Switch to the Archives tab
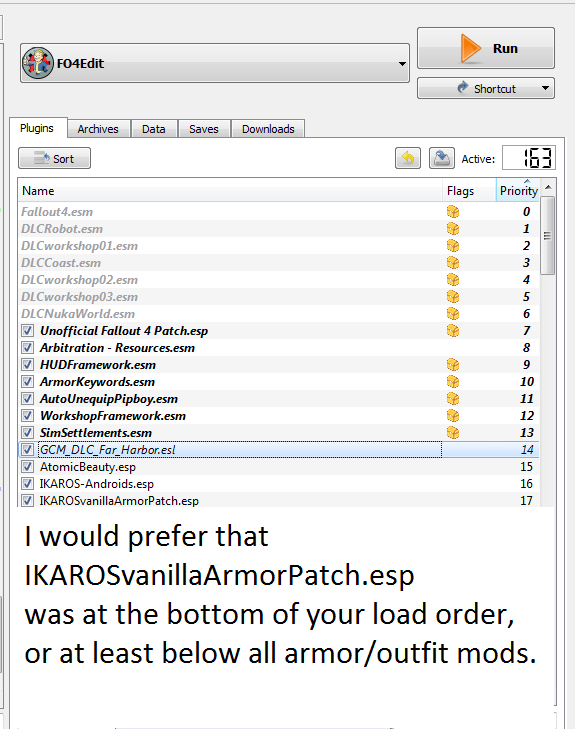 tap(98, 129)
